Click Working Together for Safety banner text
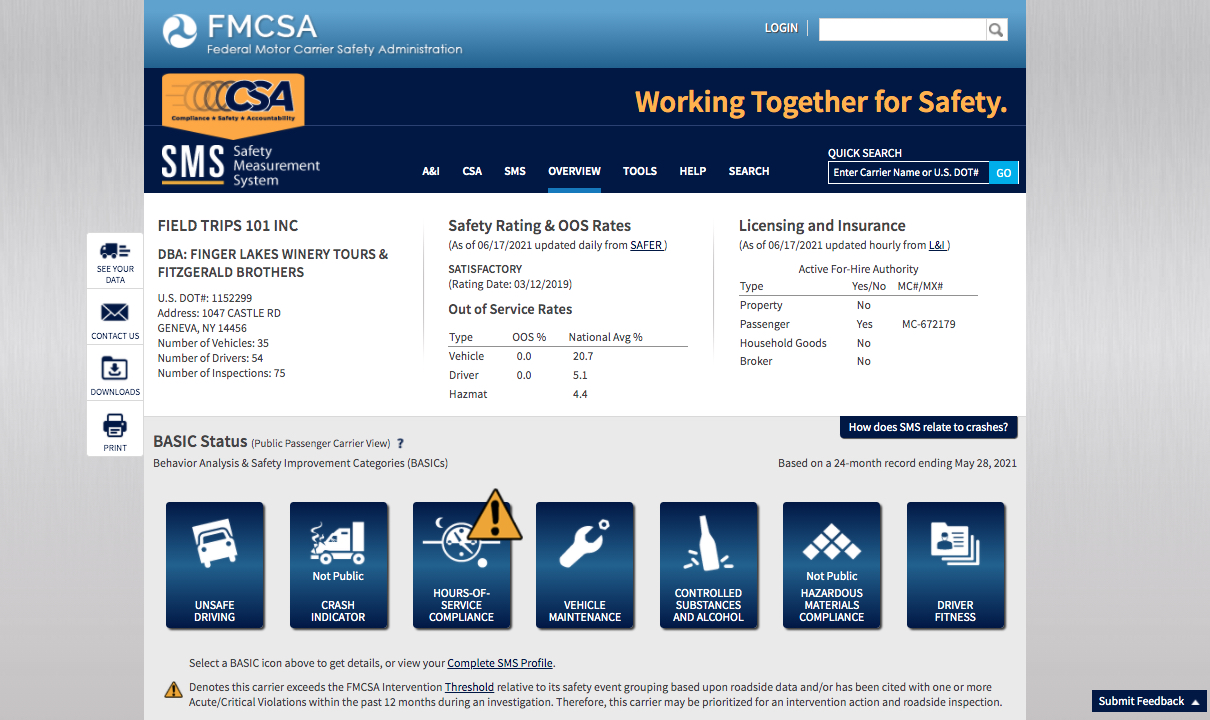 tap(821, 102)
